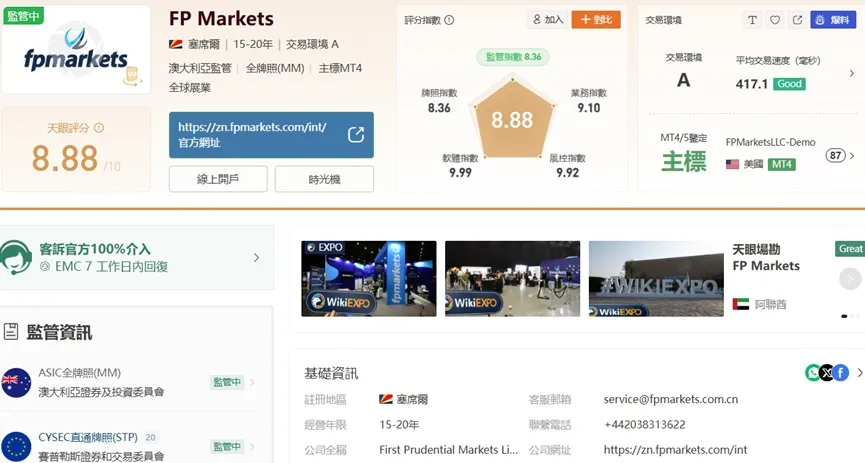Click the X (Twitter) social icon
The image size is (865, 463).
pyautogui.click(x=826, y=373)
